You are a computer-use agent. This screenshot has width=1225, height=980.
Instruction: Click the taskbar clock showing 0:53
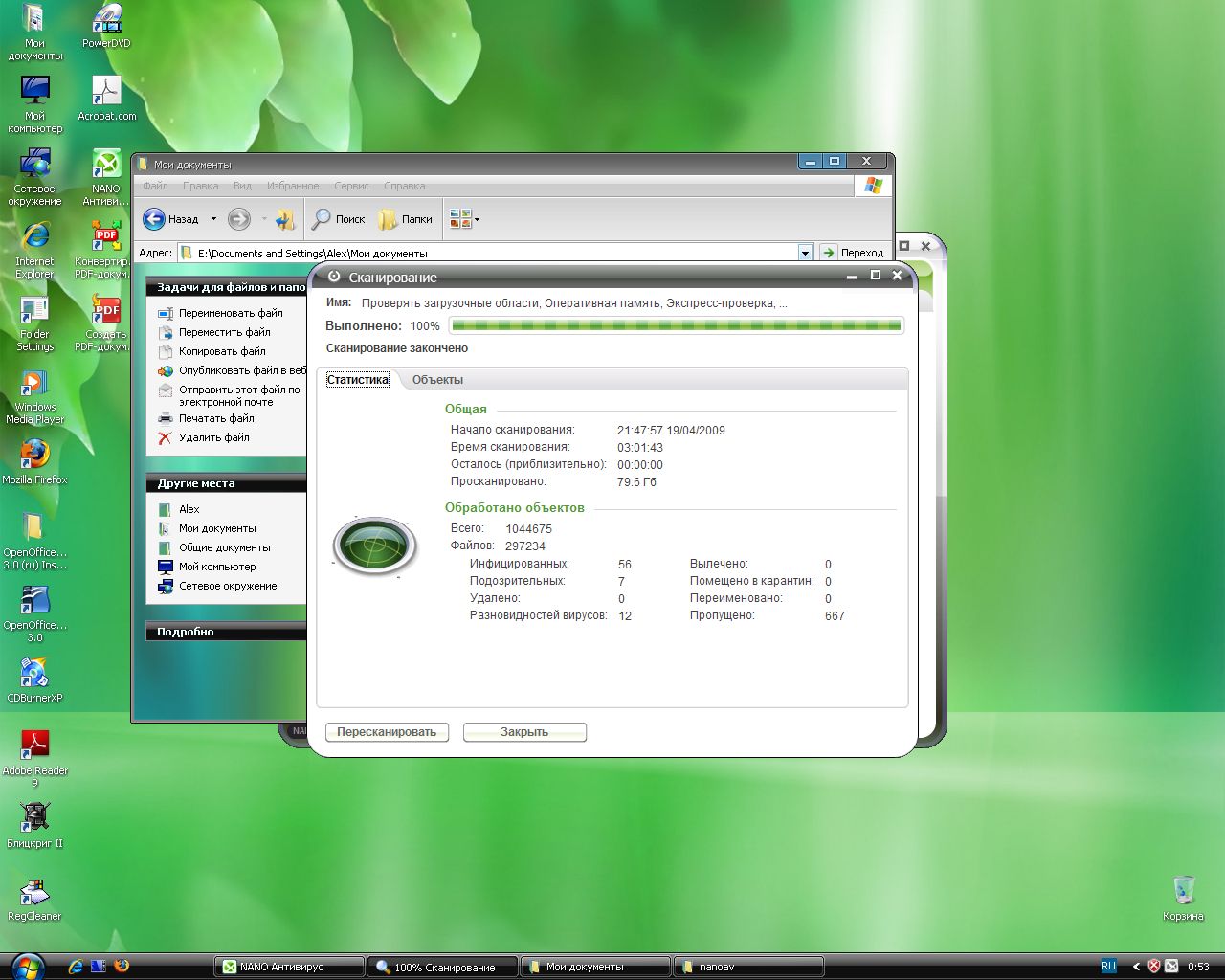point(1198,967)
